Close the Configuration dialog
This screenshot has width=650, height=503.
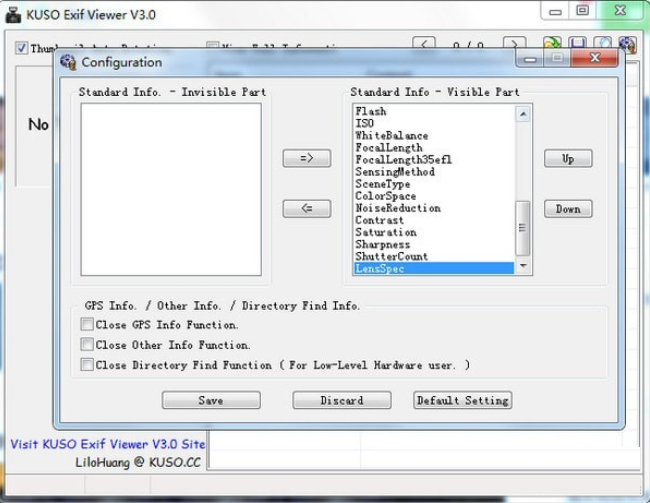click(594, 58)
